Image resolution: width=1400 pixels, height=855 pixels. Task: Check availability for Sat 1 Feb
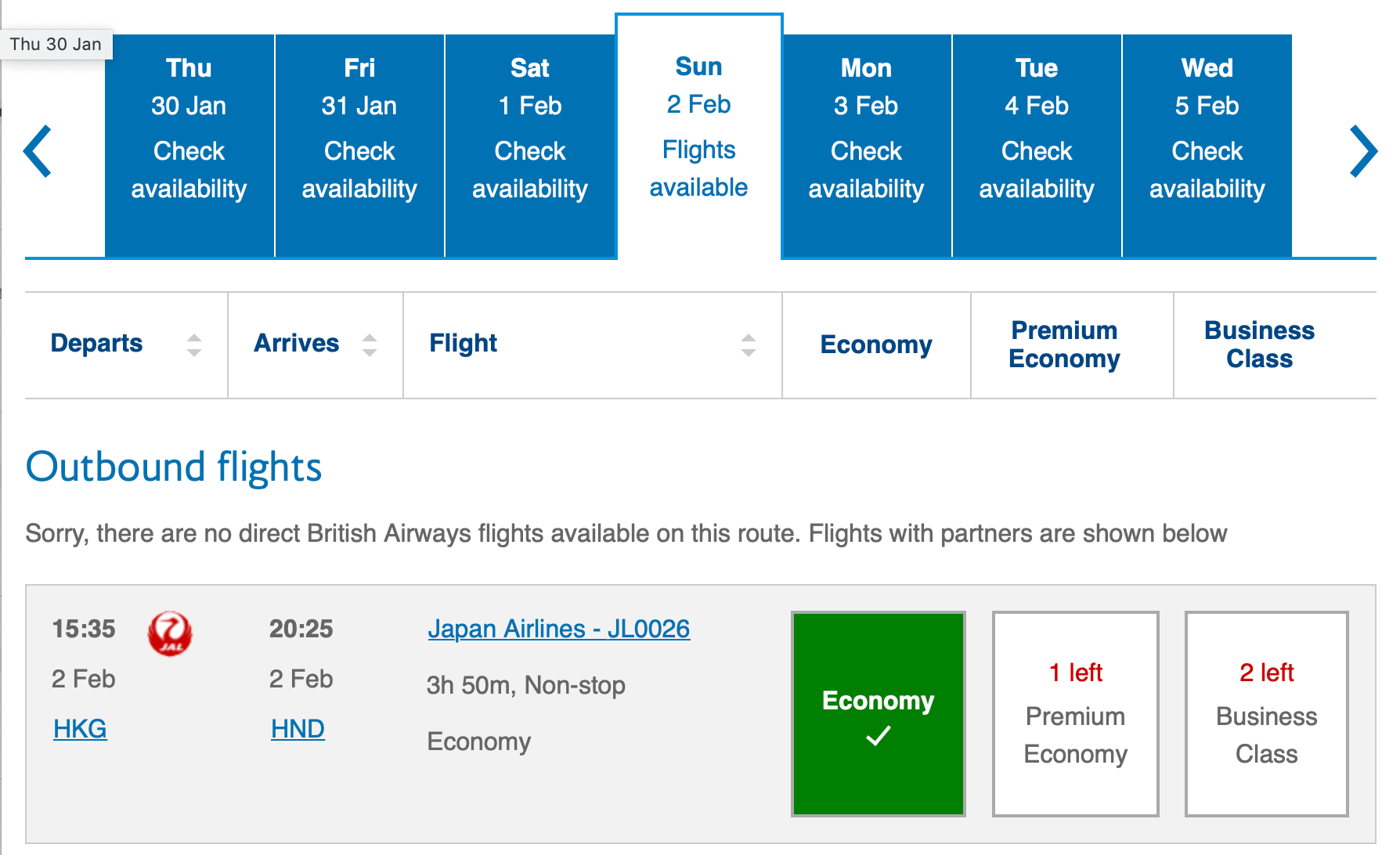(x=530, y=146)
